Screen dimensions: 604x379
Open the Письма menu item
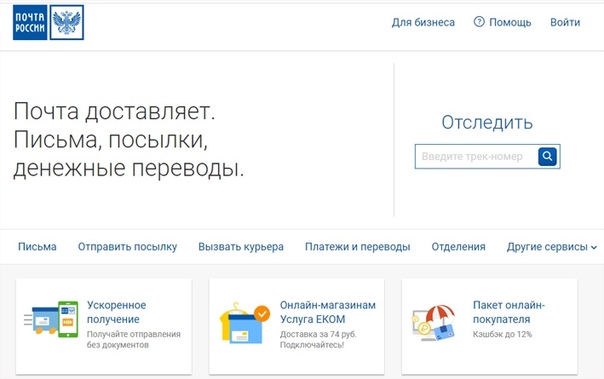click(37, 247)
